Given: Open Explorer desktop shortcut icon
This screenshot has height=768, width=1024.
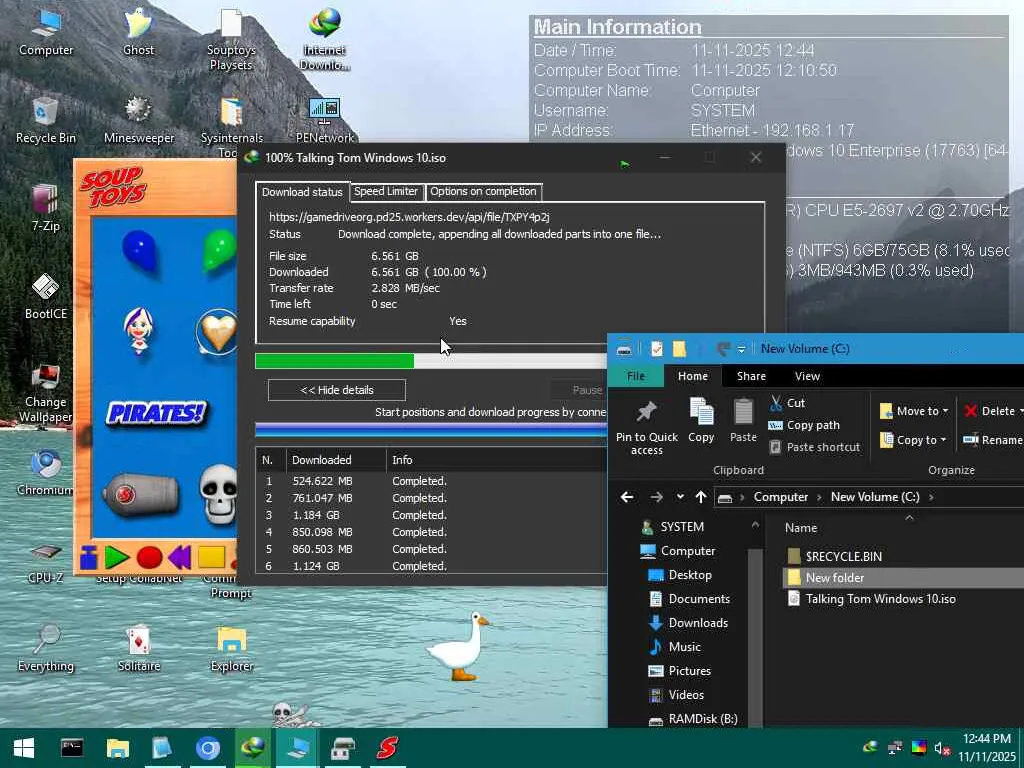Looking at the screenshot, I should pos(231,648).
